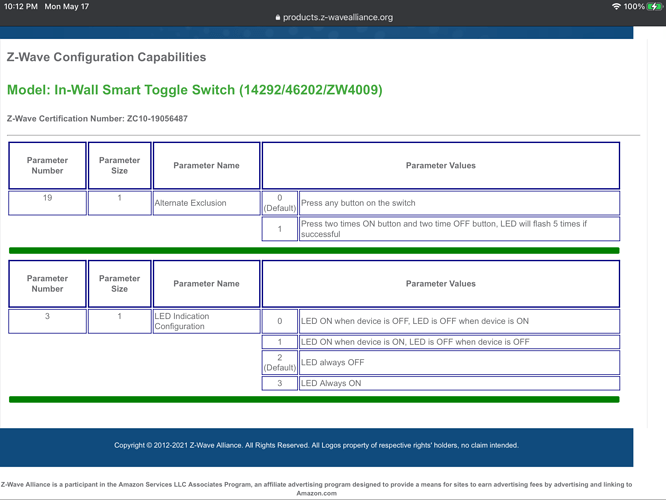Viewport: 666px width, 500px height.
Task: Click value 2 (Default) of LED Indication
Action: click(279, 362)
